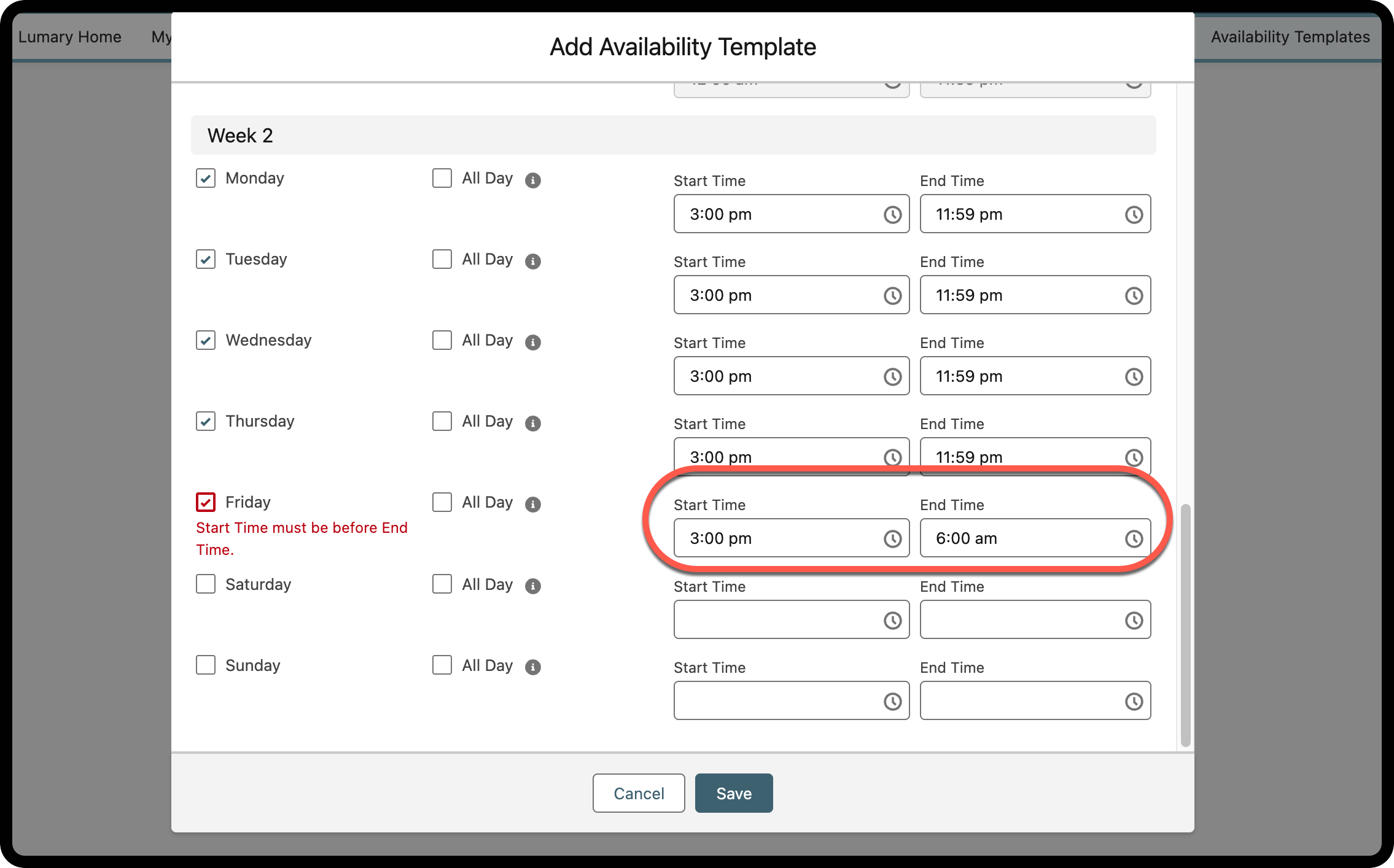Click Friday's 6:00 am End Time field
This screenshot has height=868, width=1394.
[x=1013, y=538]
